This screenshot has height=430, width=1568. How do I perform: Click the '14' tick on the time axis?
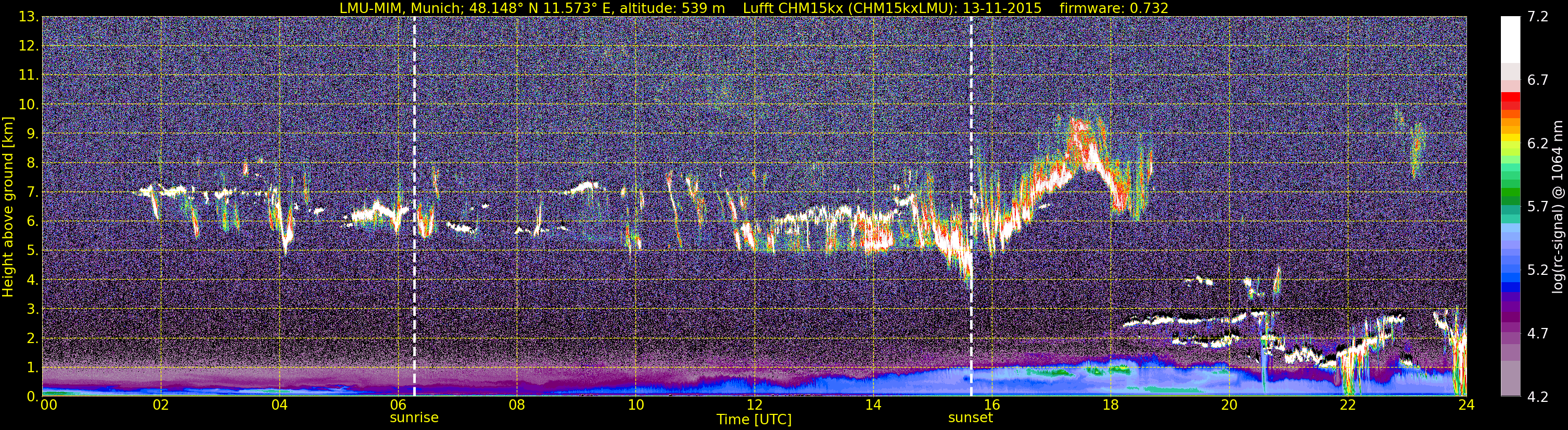point(872,406)
